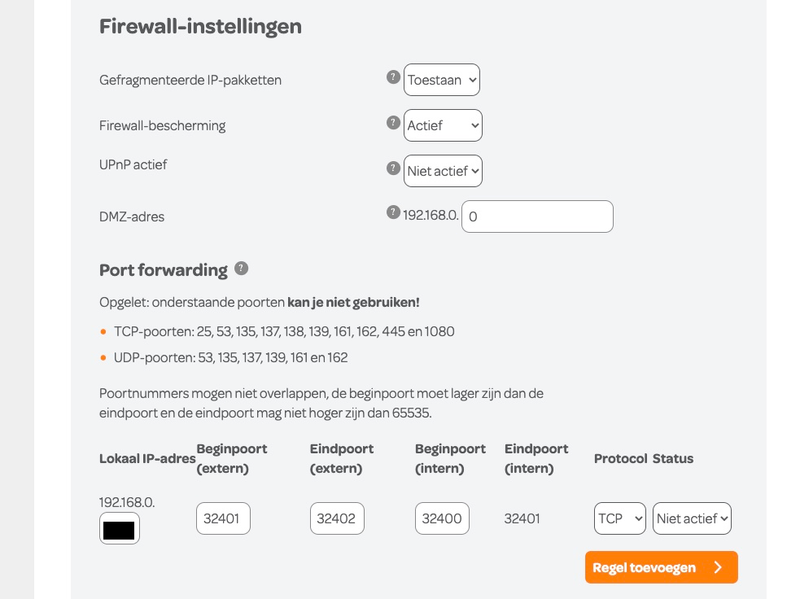The image size is (800, 599).
Task: Select protocol dropdown showing TCP
Action: click(x=620, y=519)
